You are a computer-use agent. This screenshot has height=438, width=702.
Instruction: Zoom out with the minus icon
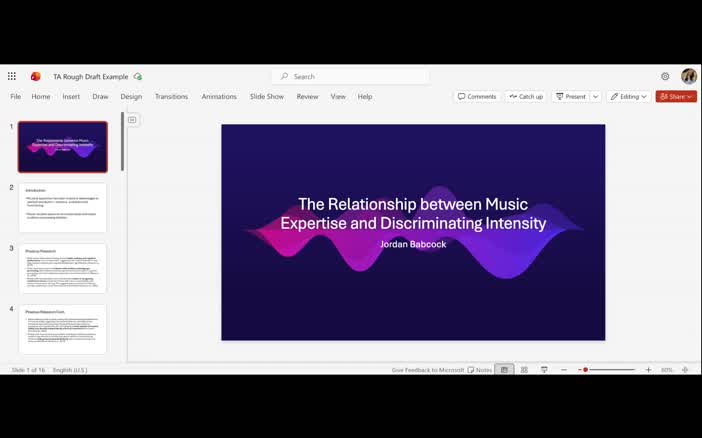(x=564, y=369)
